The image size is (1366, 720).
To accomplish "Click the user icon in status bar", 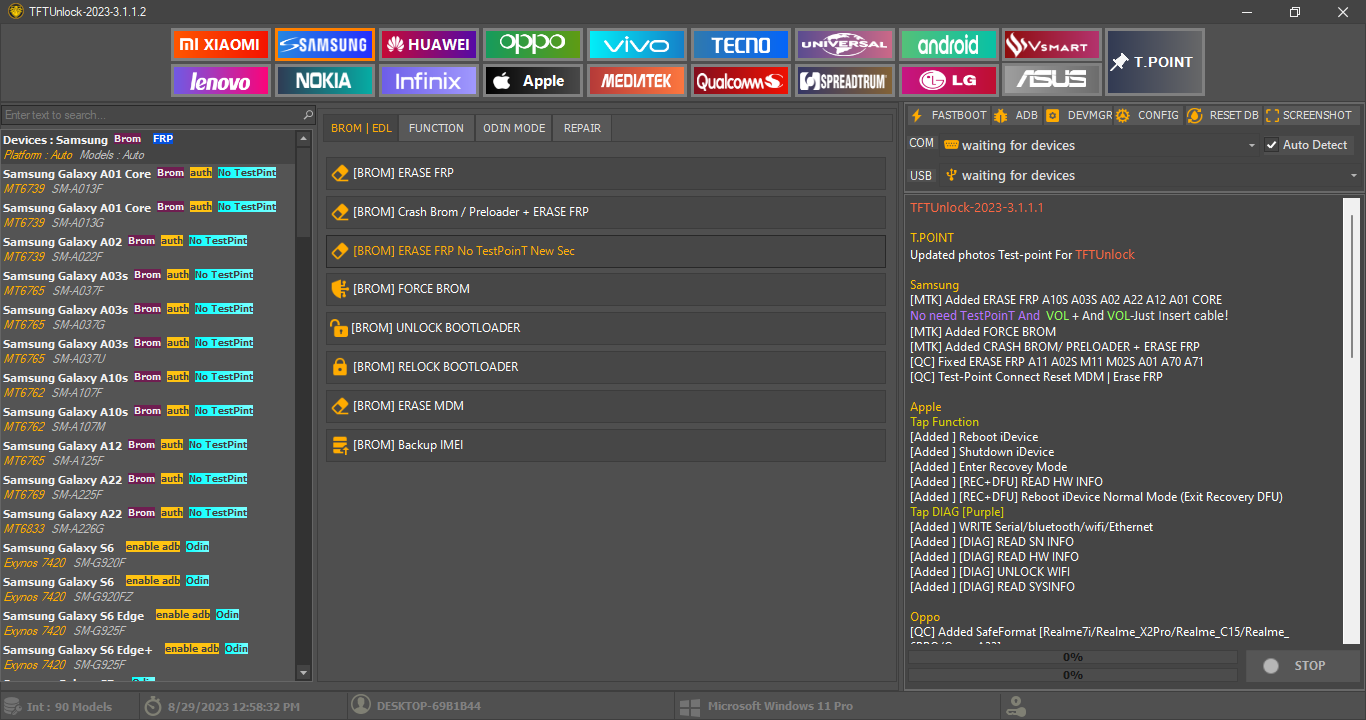I will tap(361, 705).
